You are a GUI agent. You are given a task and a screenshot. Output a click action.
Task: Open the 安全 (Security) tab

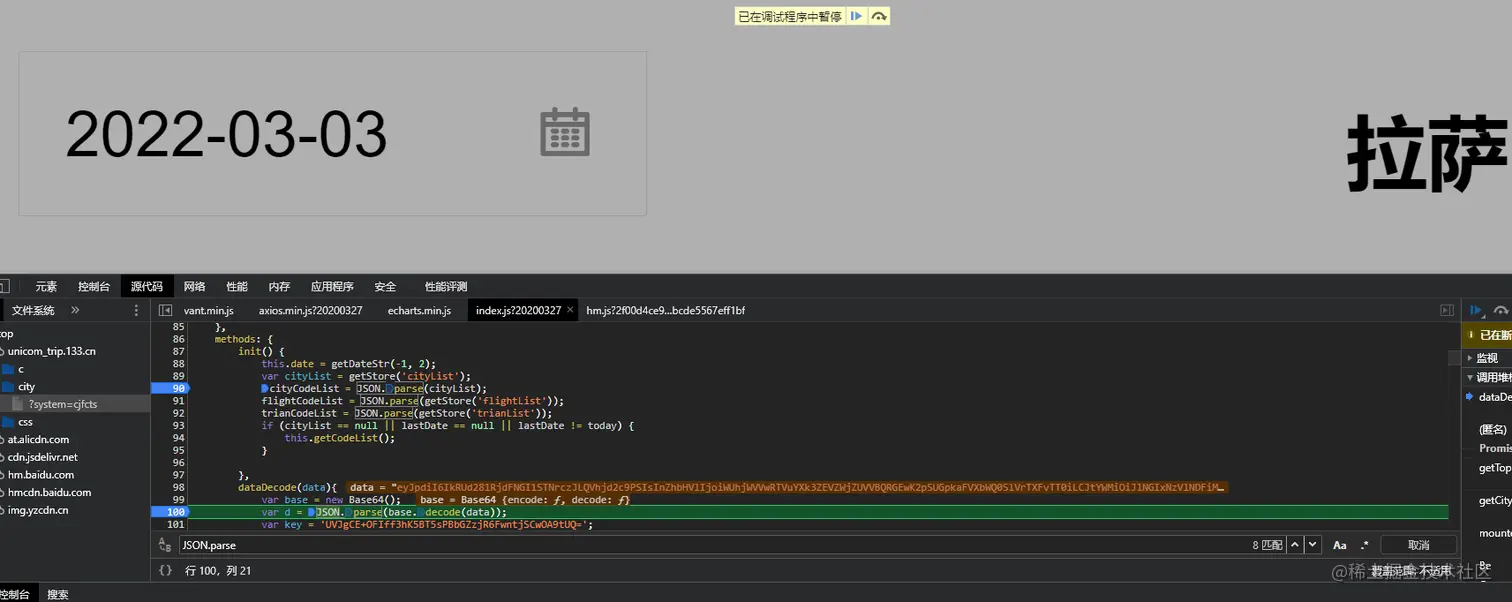pyautogui.click(x=385, y=287)
